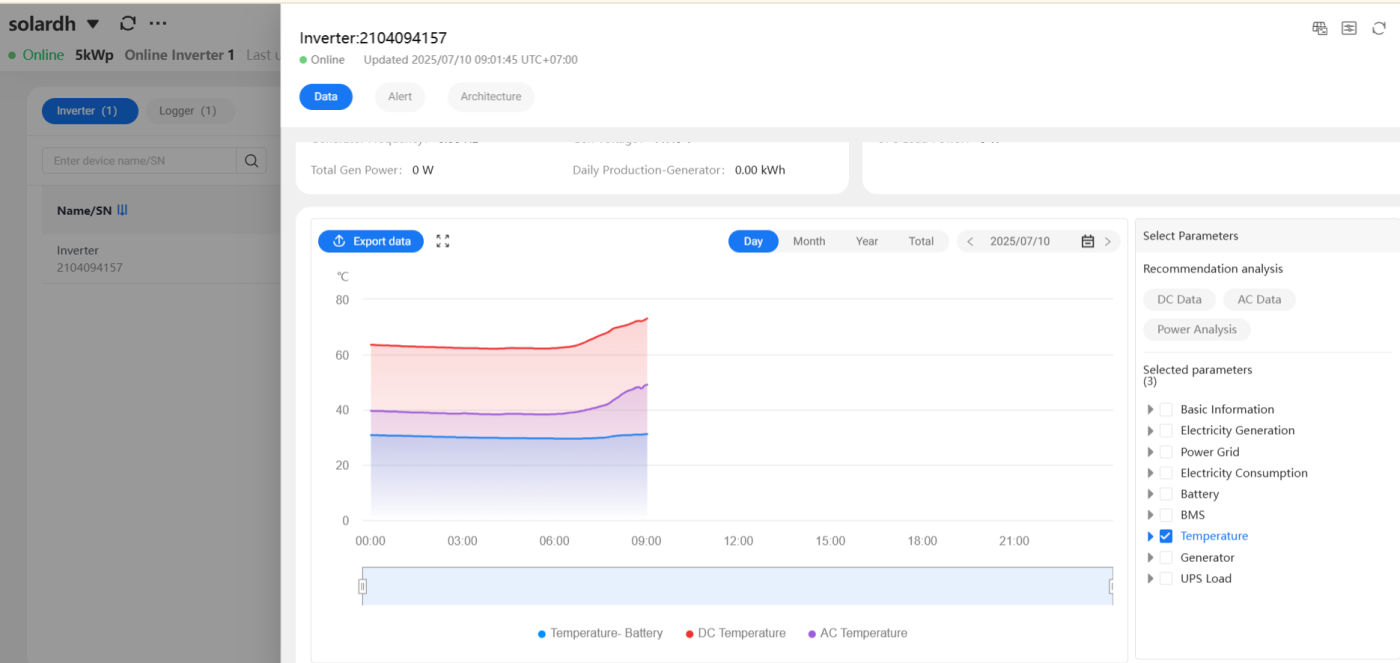Switch to the Alert tab
Image resolution: width=1400 pixels, height=663 pixels.
tap(400, 97)
